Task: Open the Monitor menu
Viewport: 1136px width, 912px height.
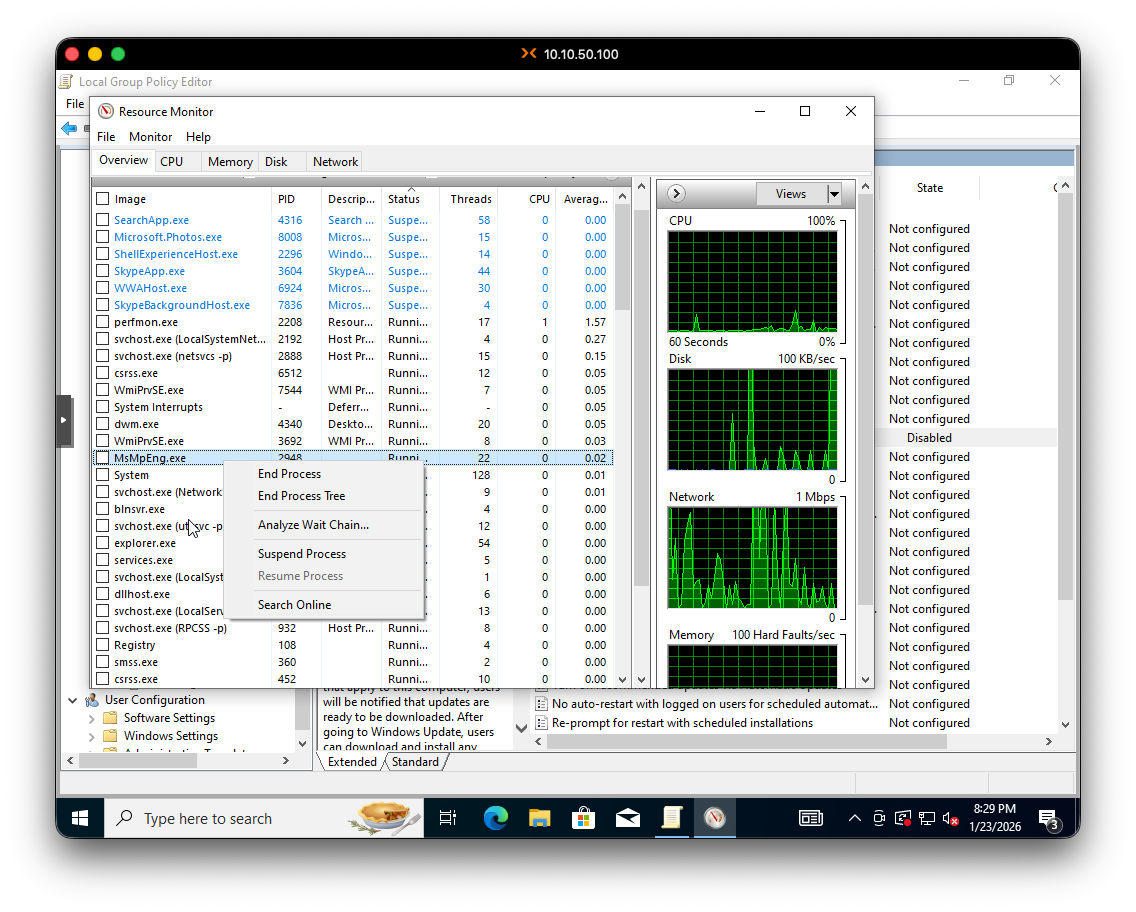Action: click(x=150, y=136)
